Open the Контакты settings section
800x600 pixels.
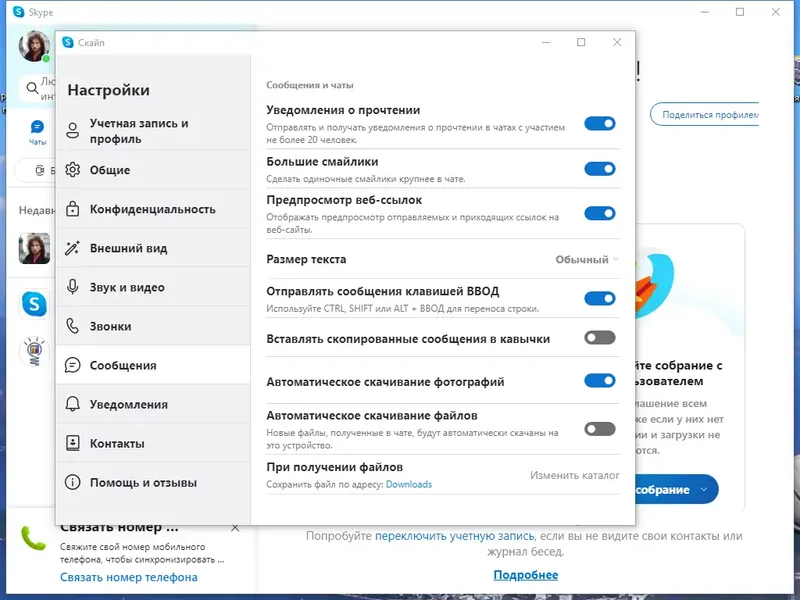coord(118,442)
